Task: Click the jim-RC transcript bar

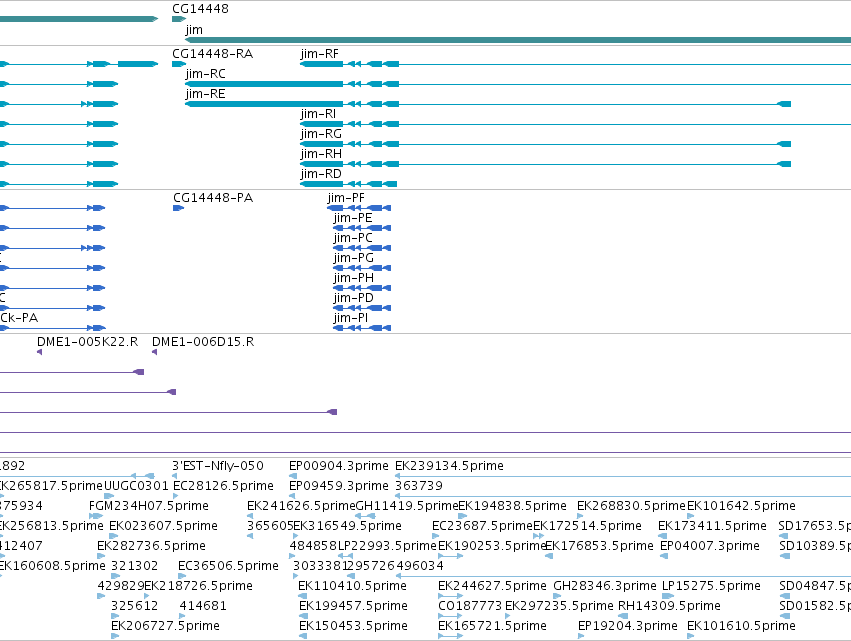Action: [518, 84]
